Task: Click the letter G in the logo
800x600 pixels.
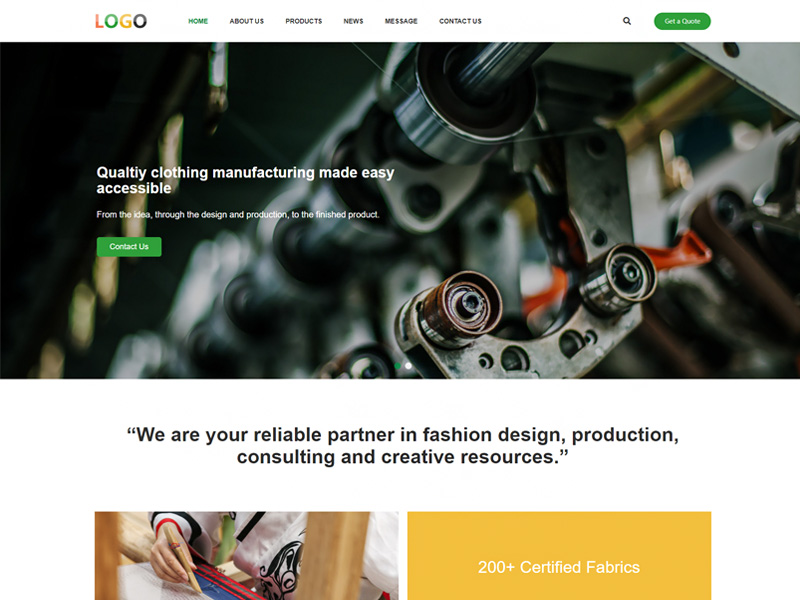Action: (126, 21)
